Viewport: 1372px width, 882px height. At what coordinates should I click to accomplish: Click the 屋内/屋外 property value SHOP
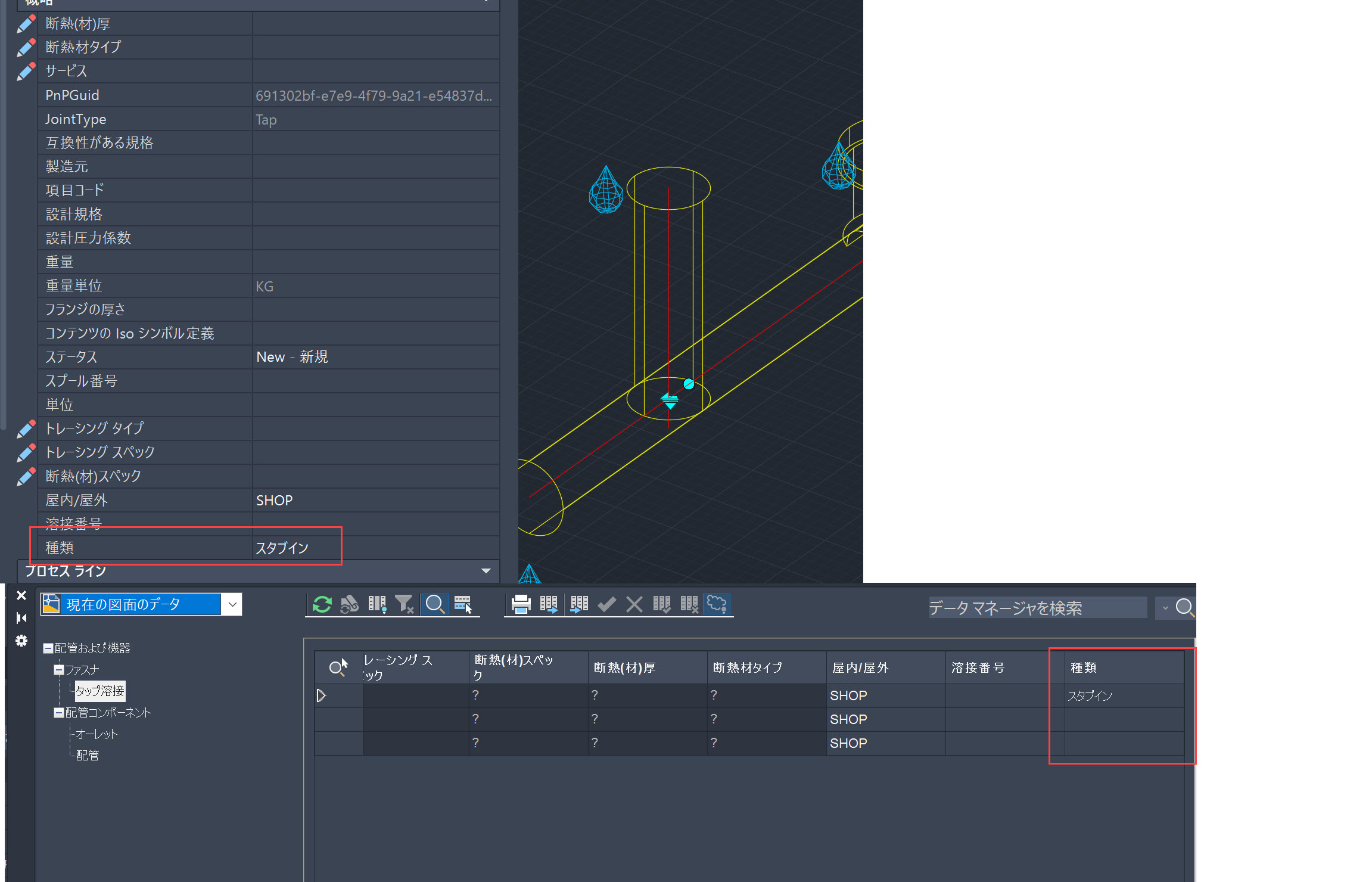click(376, 500)
